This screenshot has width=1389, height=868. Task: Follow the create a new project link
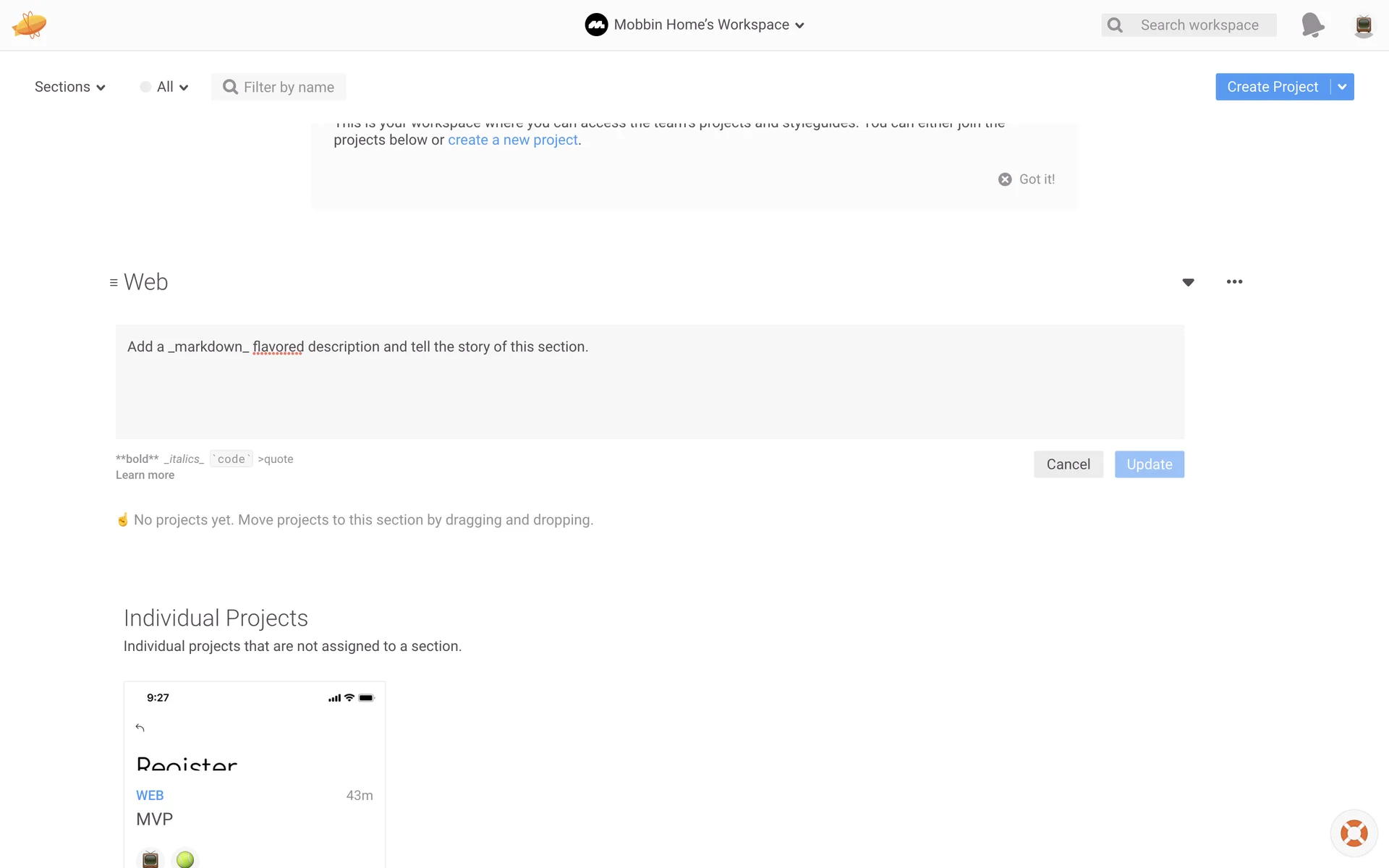(512, 140)
